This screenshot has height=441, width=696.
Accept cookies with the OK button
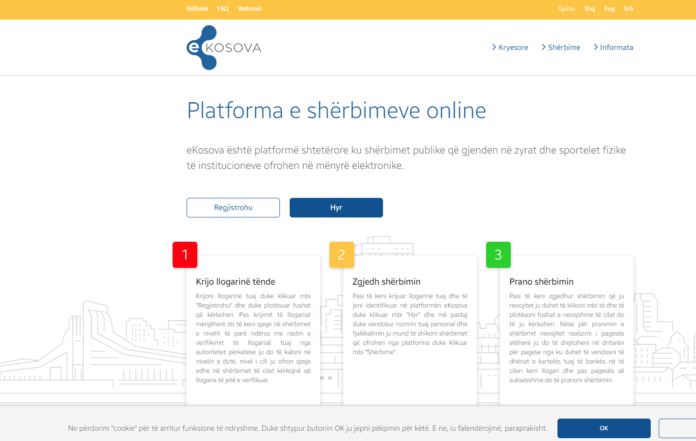[x=604, y=428]
